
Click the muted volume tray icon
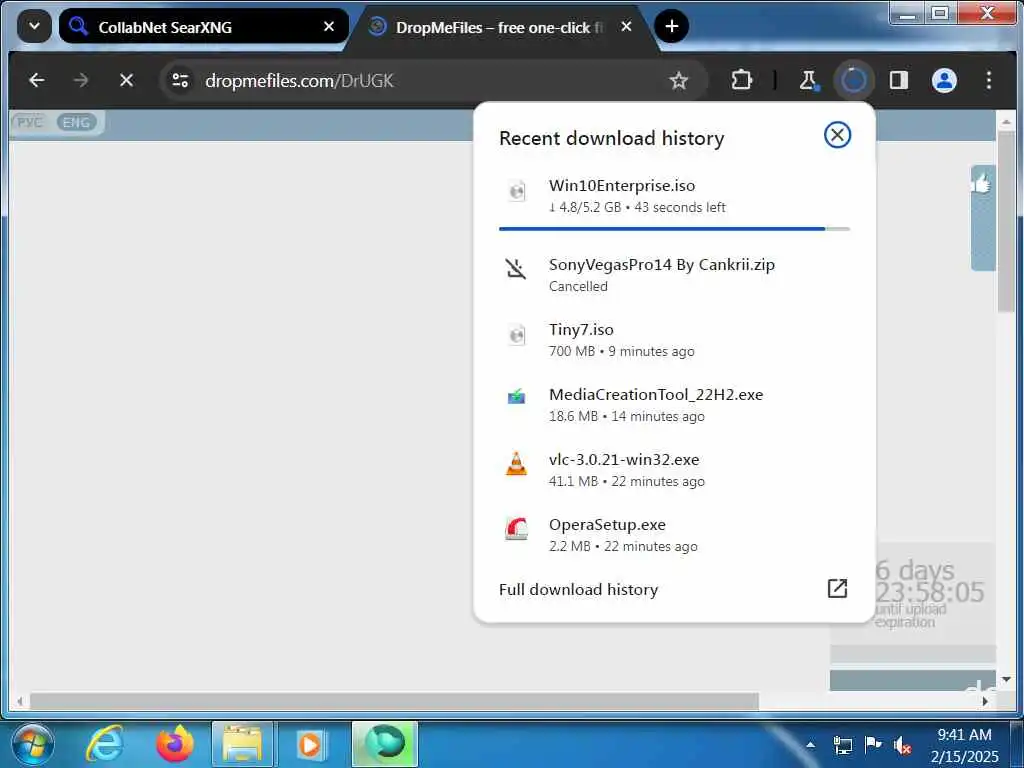(903, 745)
